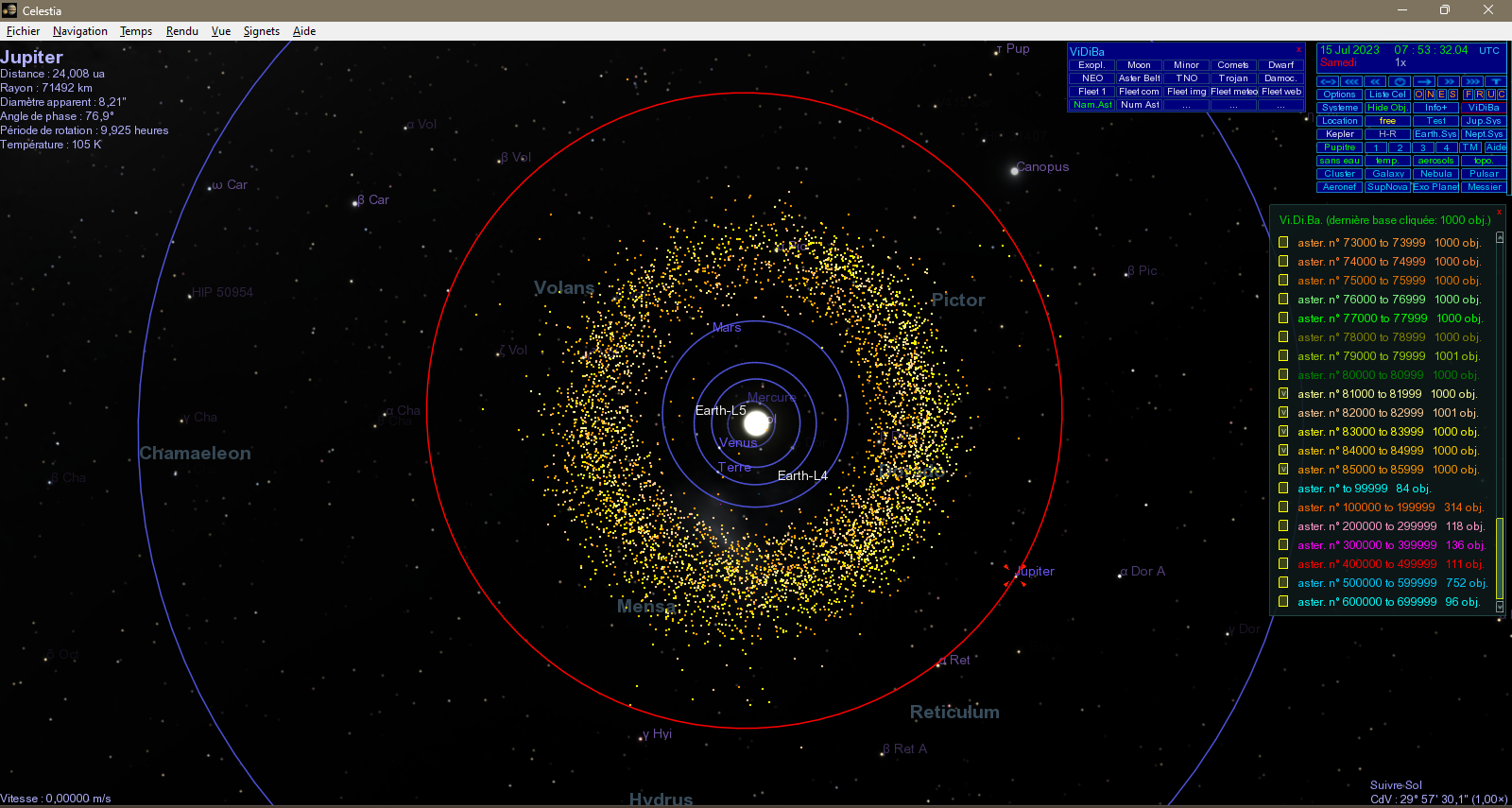
Task: Click the Comets category button
Action: [x=1233, y=65]
